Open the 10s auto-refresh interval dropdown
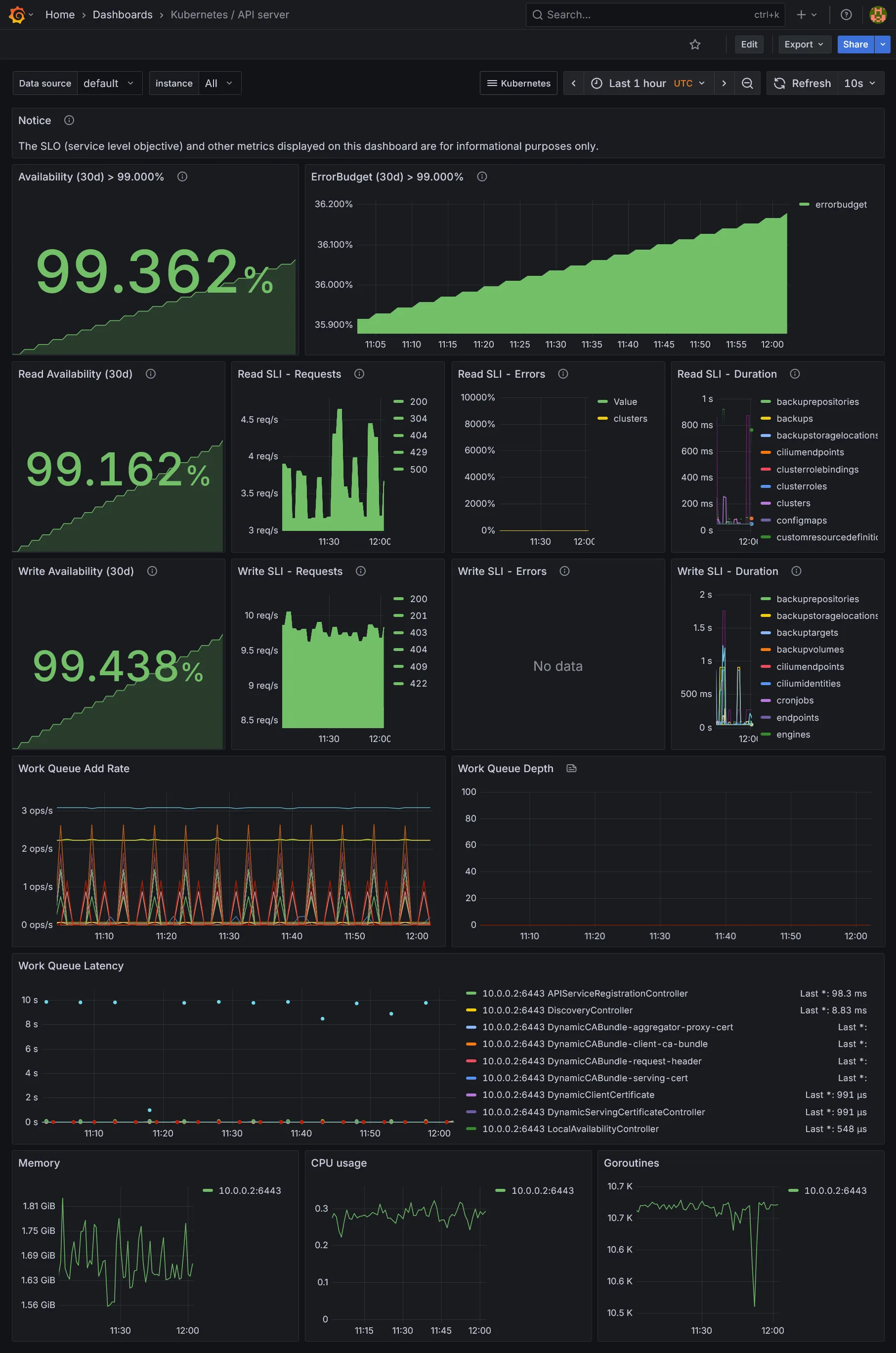 [859, 83]
